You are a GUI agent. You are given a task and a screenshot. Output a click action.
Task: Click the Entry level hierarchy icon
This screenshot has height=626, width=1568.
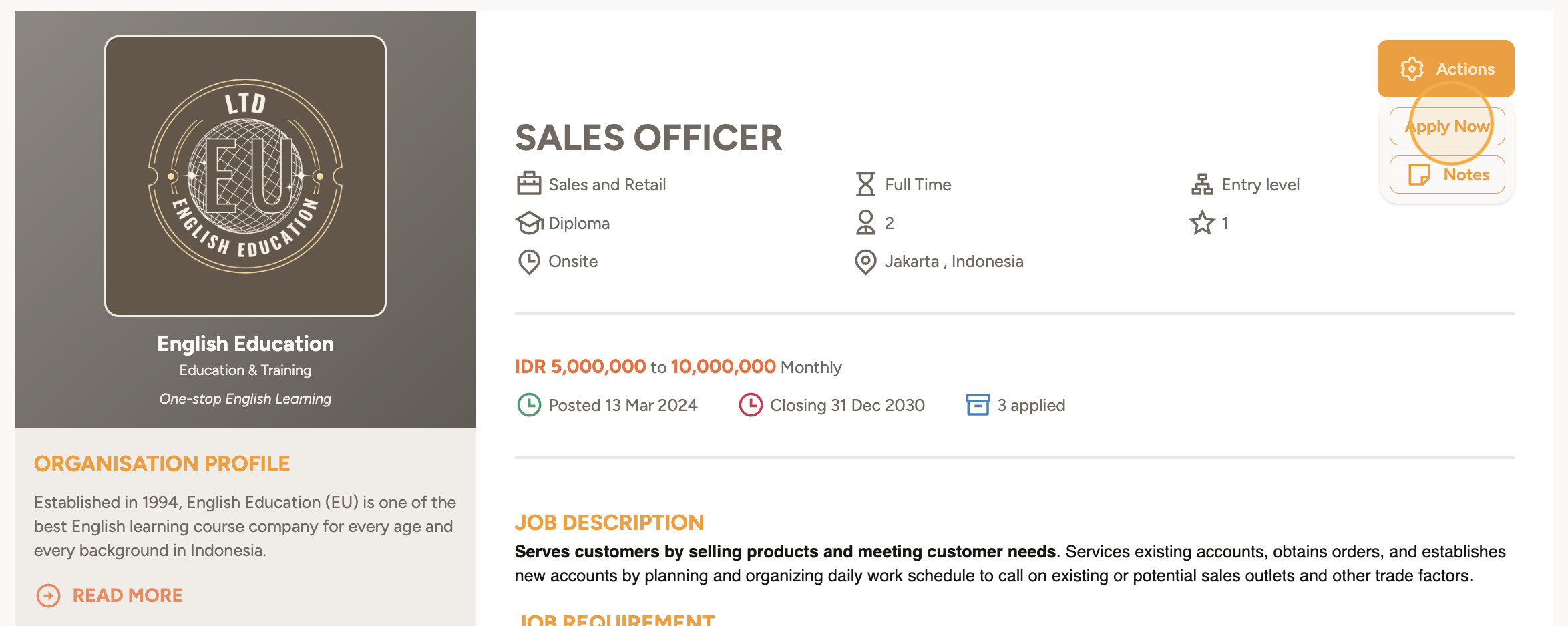(x=1202, y=184)
